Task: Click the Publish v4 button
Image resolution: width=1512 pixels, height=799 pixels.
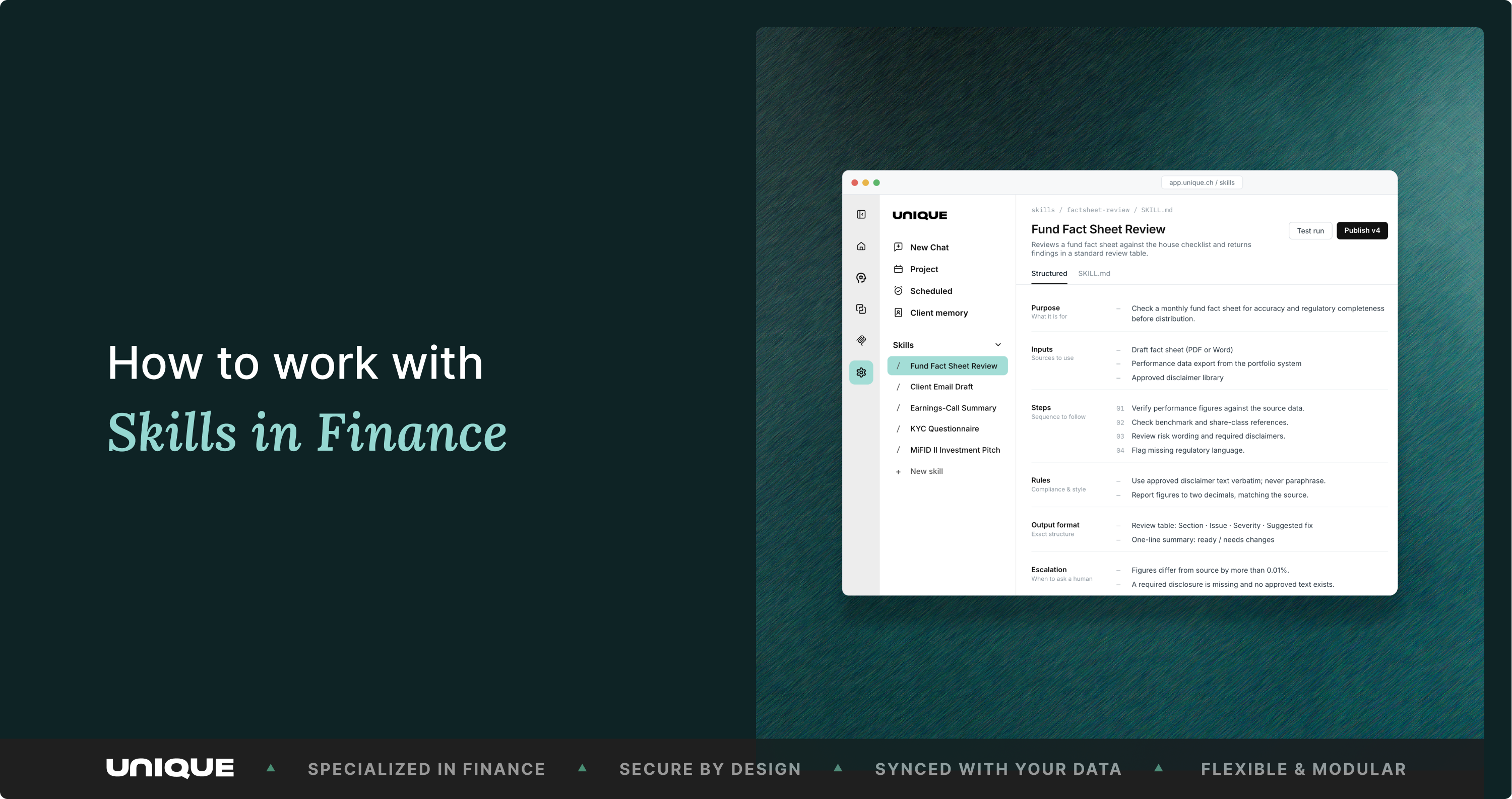Action: pos(1362,231)
